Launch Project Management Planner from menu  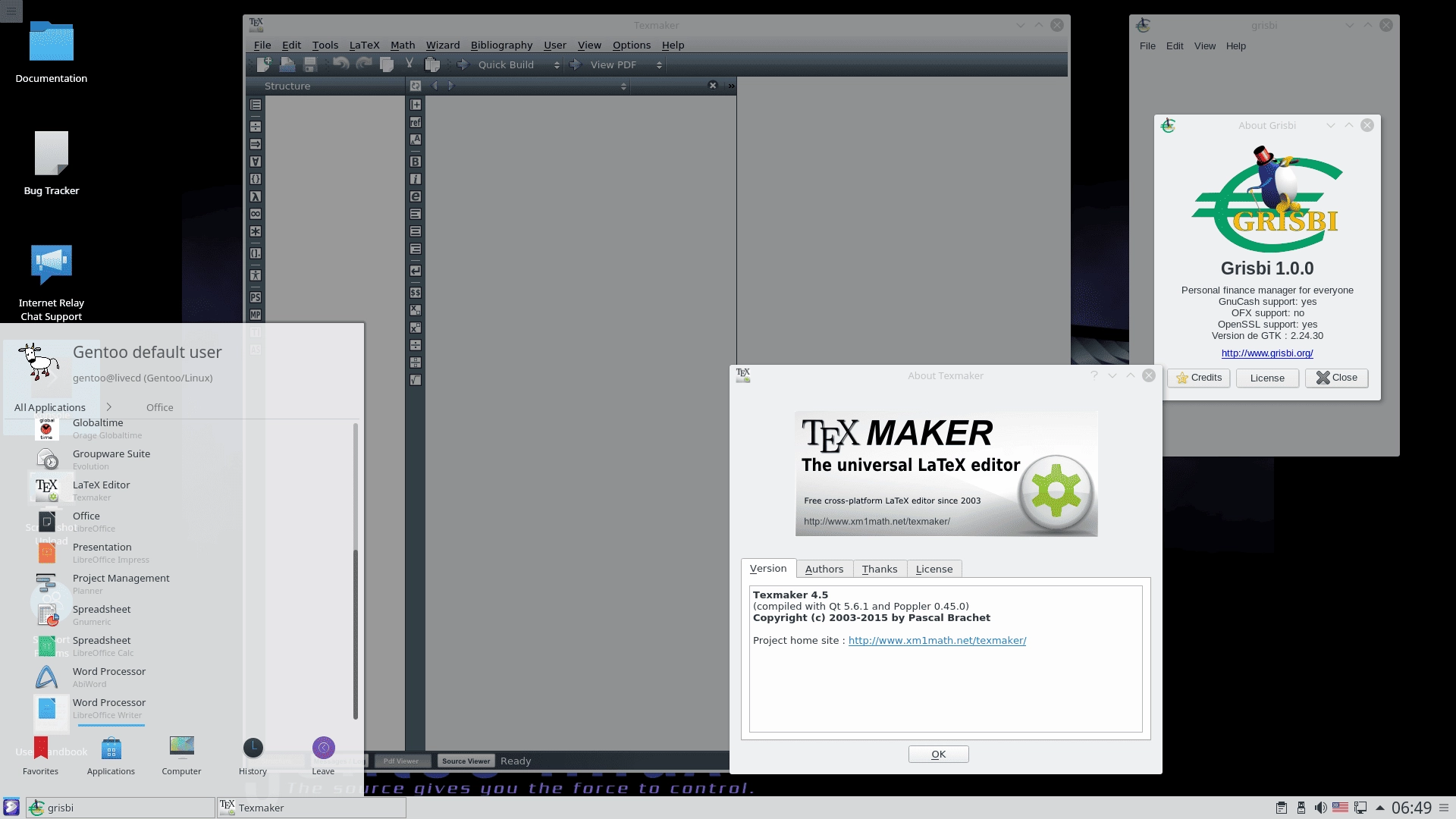(x=182, y=583)
